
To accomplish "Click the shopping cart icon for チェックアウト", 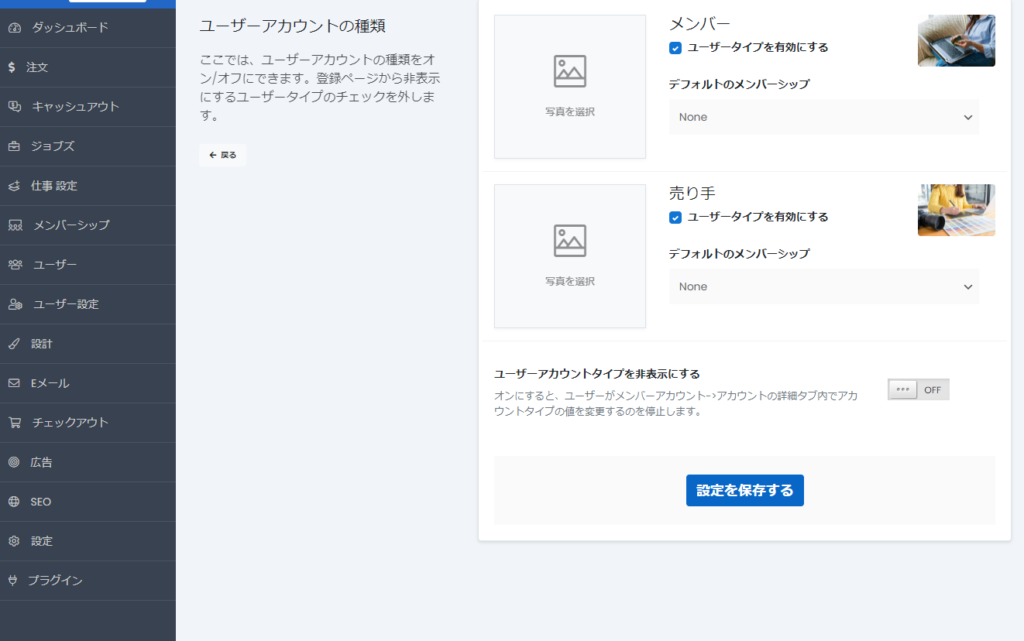I will coord(14,423).
